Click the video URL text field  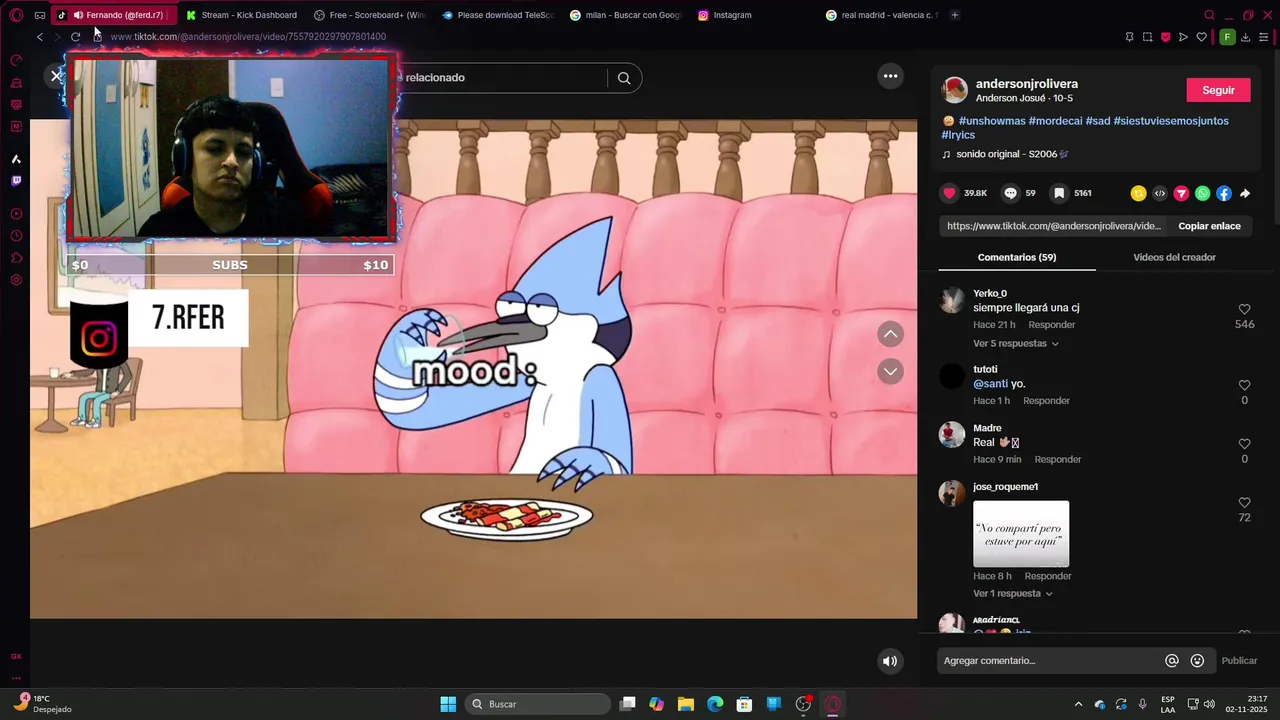(1054, 226)
